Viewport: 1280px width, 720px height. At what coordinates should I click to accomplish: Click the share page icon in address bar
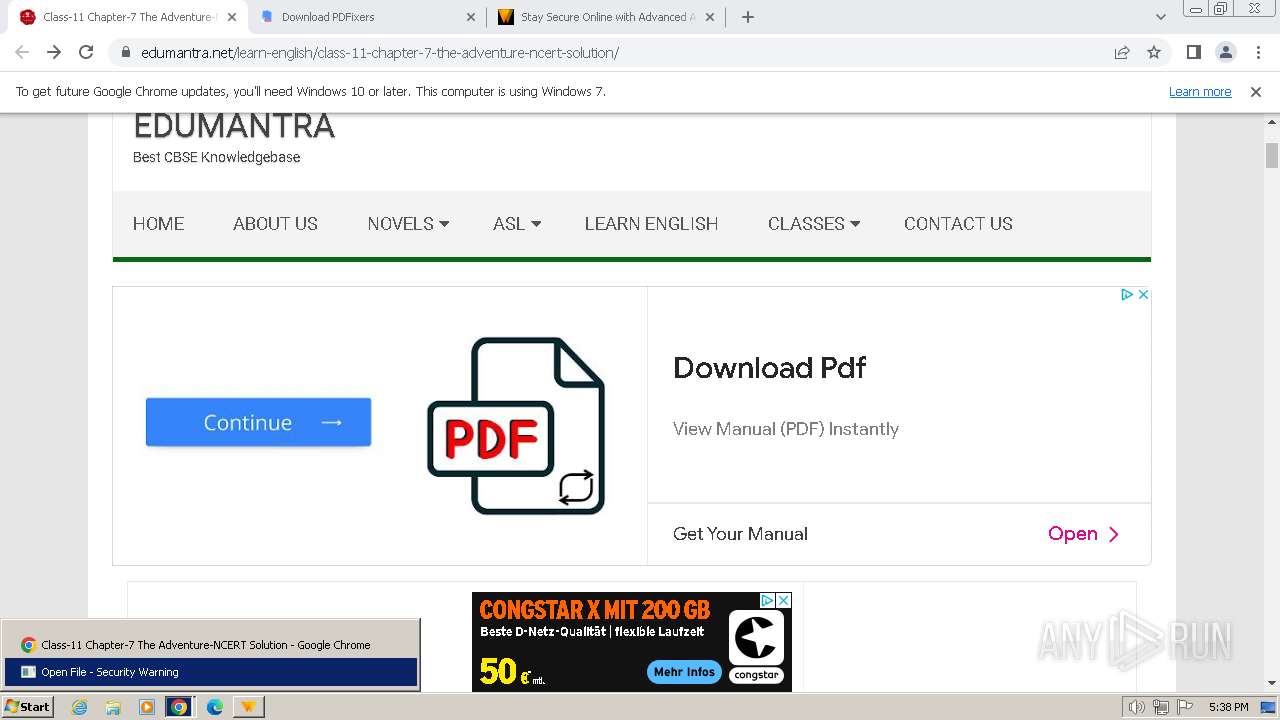1122,52
